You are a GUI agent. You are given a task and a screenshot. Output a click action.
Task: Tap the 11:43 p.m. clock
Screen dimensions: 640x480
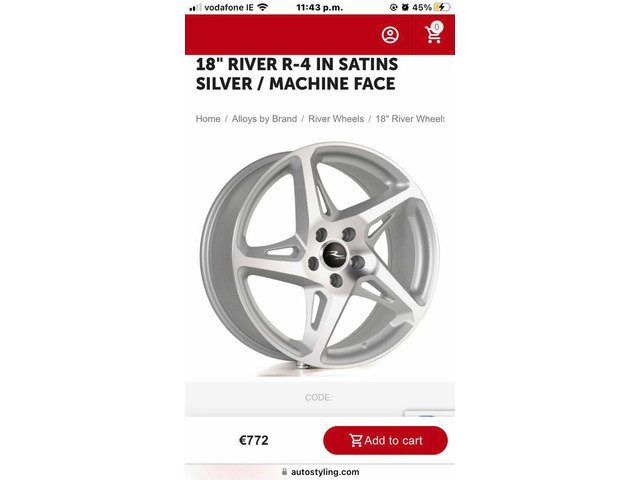click(320, 7)
